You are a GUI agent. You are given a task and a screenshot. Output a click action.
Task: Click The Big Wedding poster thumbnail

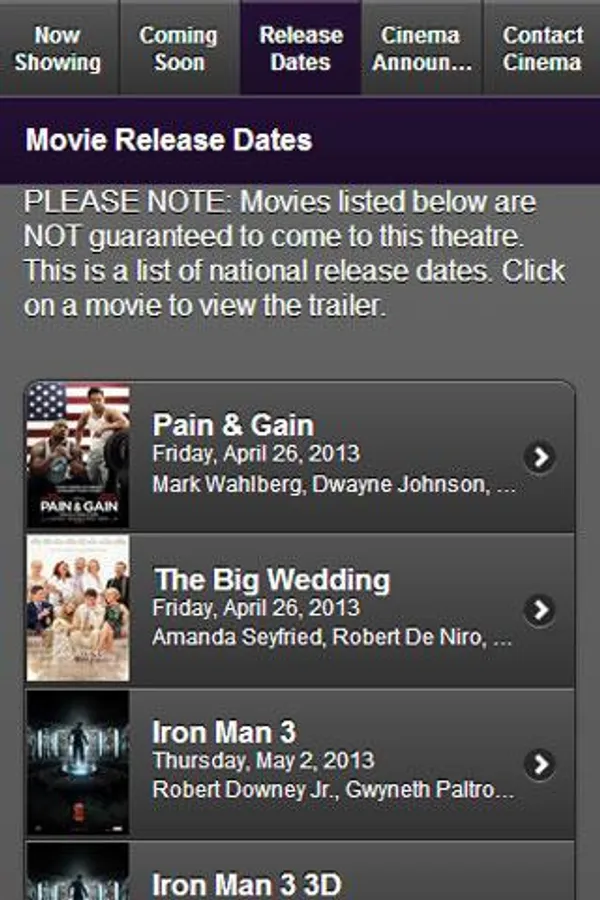pyautogui.click(x=78, y=608)
